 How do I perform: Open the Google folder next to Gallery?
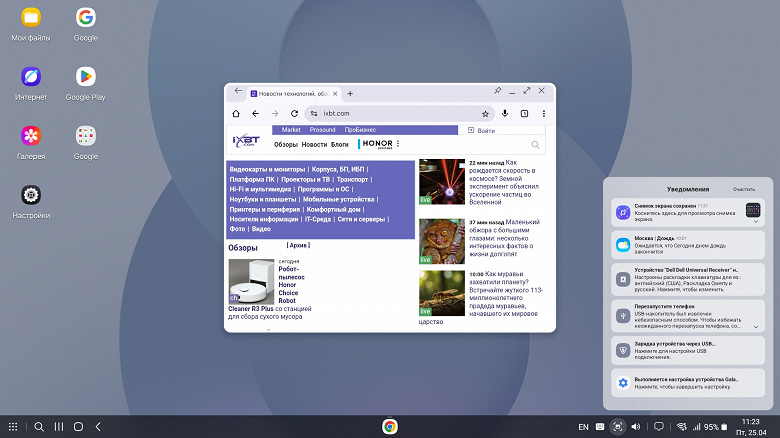click(x=86, y=136)
